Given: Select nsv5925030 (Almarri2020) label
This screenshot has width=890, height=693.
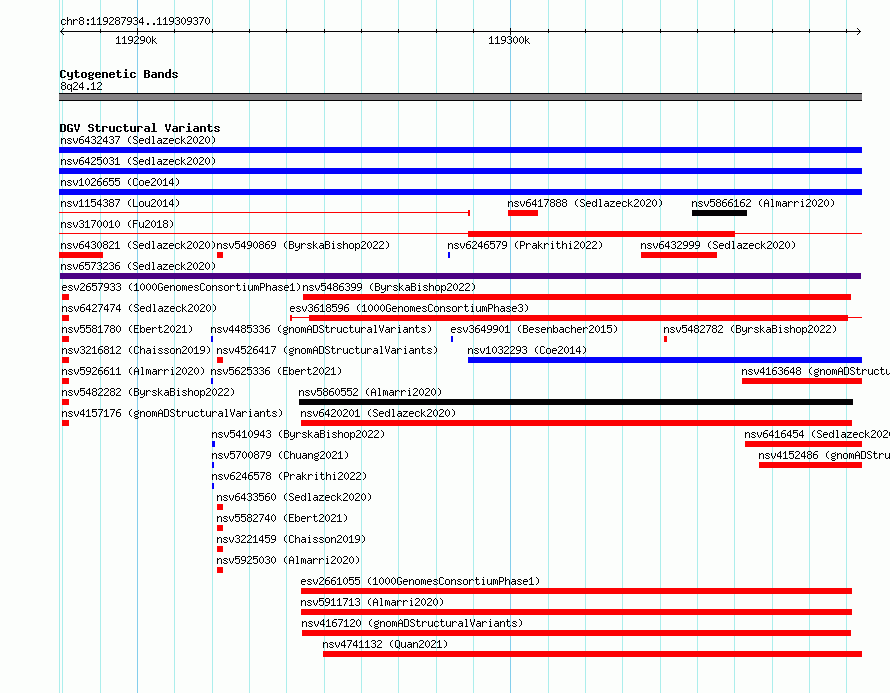Looking at the screenshot, I should click(x=288, y=560).
